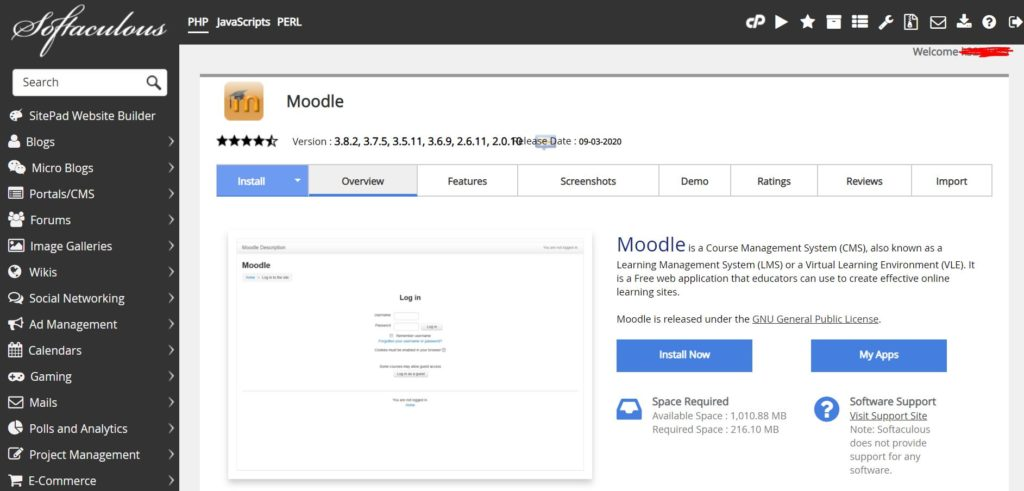This screenshot has height=491, width=1024.
Task: Select the PHP scripts menu
Action: (x=198, y=22)
